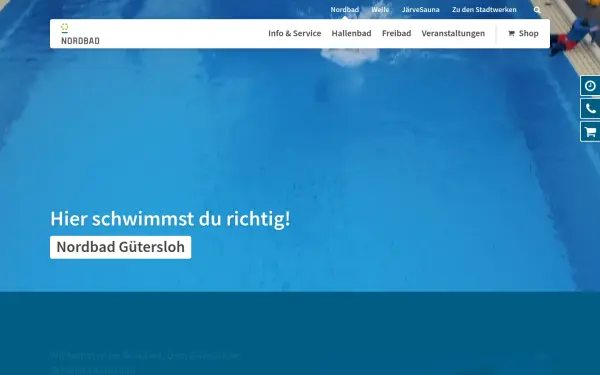Open the opening hours clock icon
600x375 pixels.
[x=590, y=86]
